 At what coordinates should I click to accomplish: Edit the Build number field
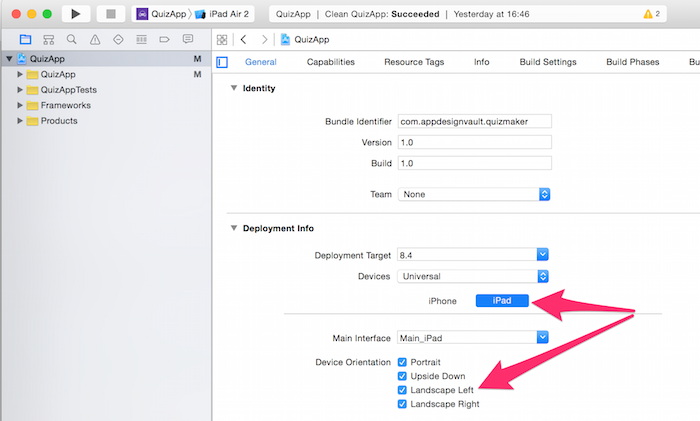(475, 163)
